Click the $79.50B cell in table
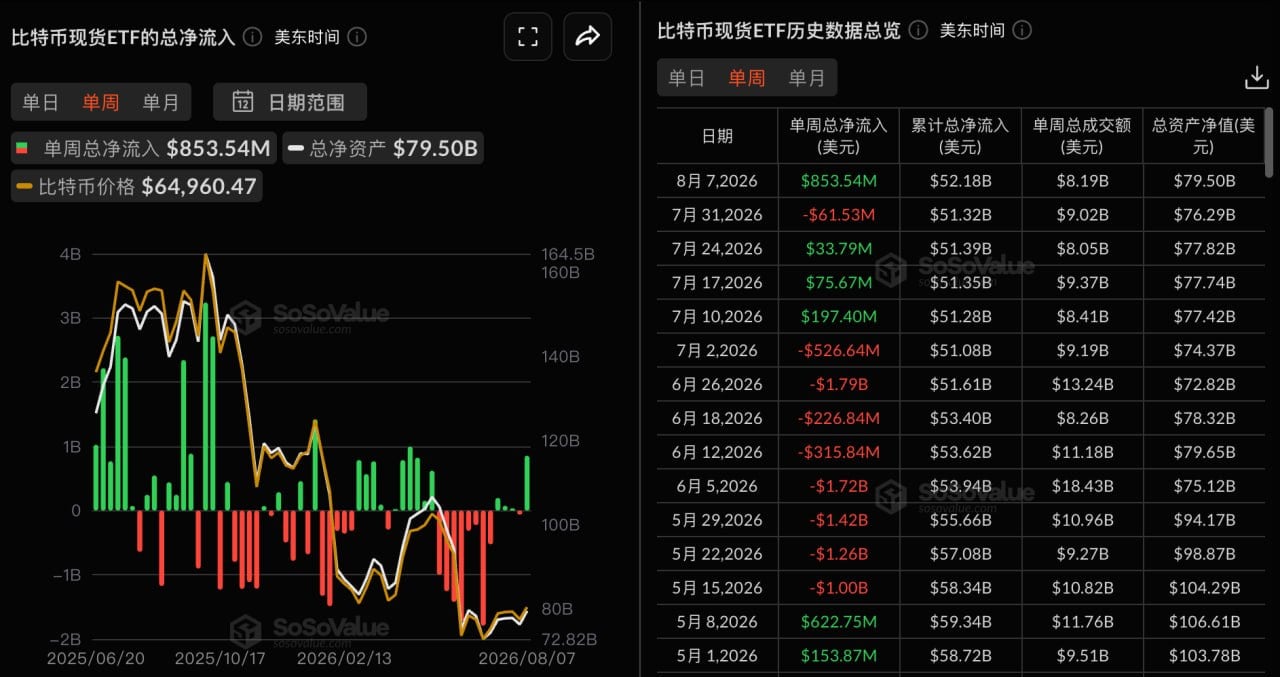This screenshot has width=1280, height=677. [x=1204, y=181]
